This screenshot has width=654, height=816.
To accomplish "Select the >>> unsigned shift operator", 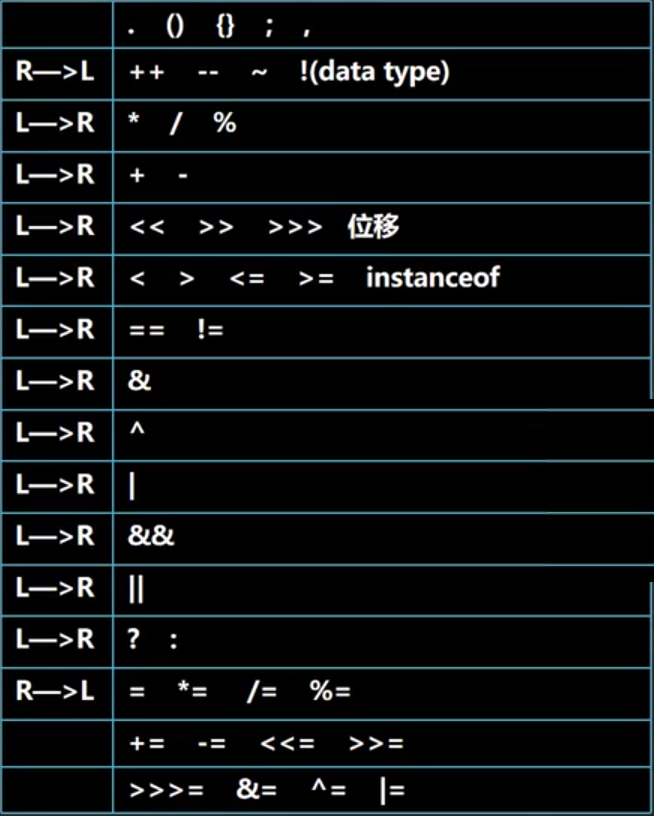I will (x=295, y=227).
